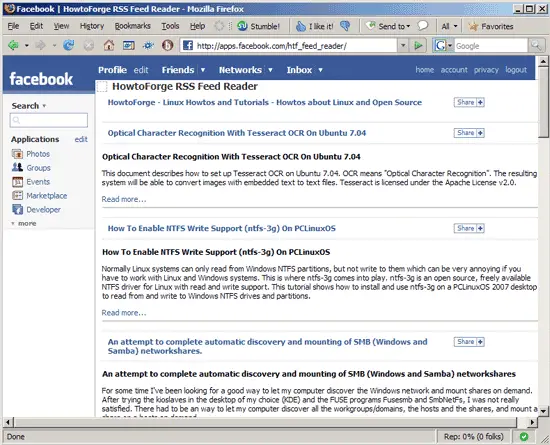Viewport: 550px width, 445px height.
Task: Open Optical Character Recognition With Tesseract link
Action: (237, 133)
